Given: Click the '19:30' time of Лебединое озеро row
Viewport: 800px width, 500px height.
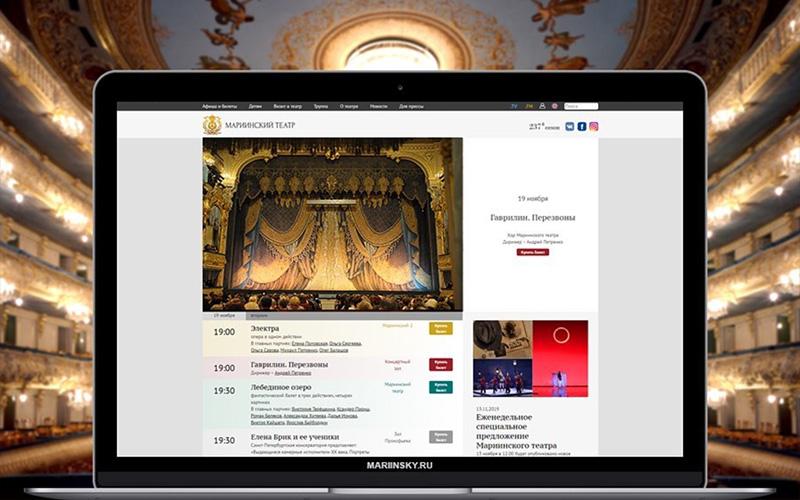Looking at the screenshot, I should coord(224,391).
